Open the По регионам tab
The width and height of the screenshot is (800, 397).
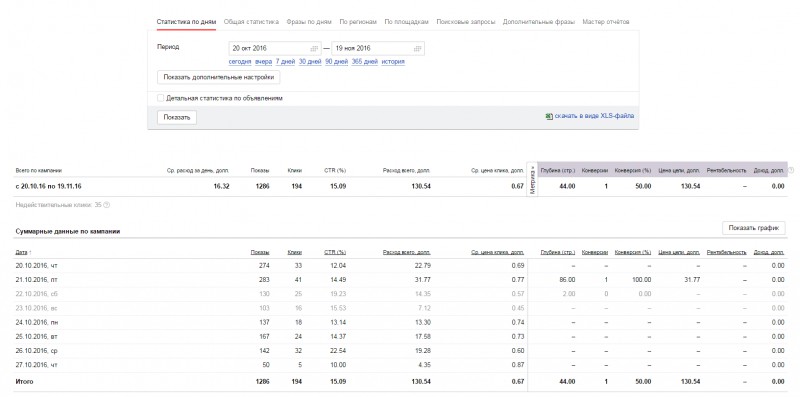(x=358, y=22)
